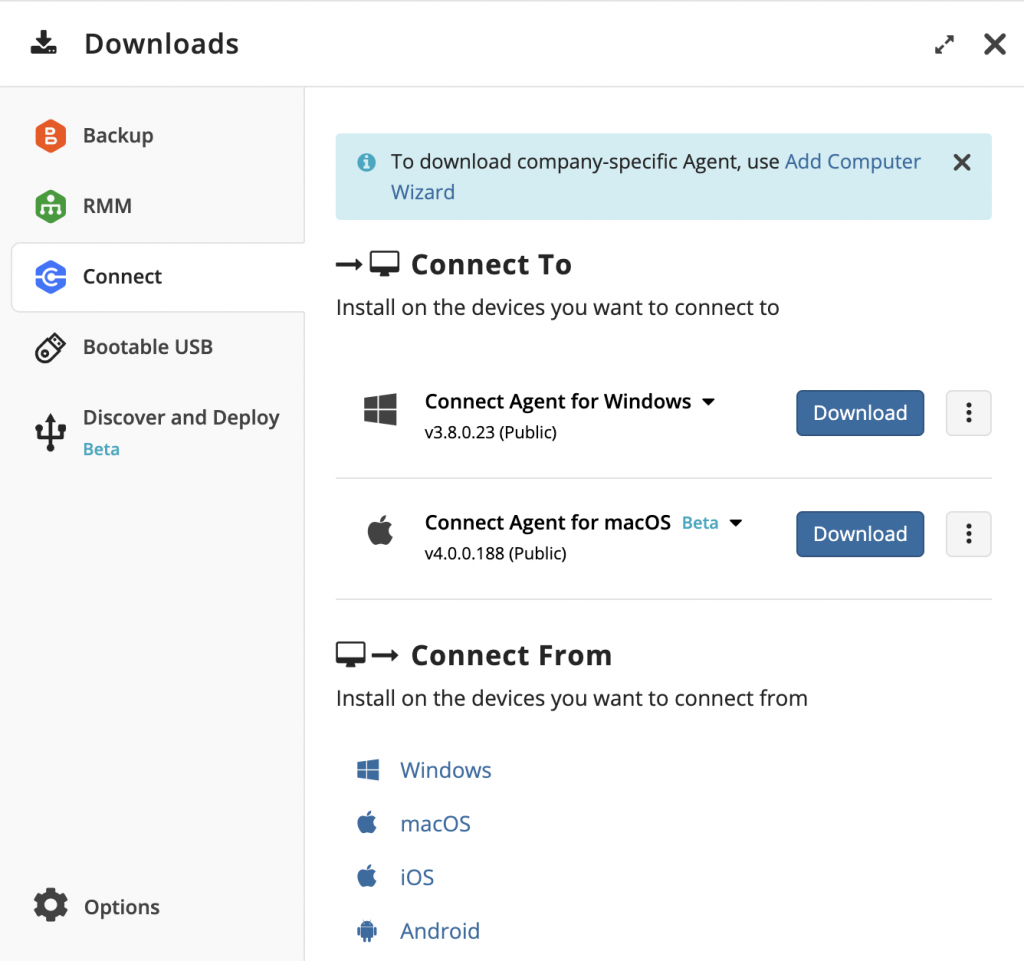The image size is (1024, 961).
Task: Click the Backup orange hexagon icon
Action: 50,136
